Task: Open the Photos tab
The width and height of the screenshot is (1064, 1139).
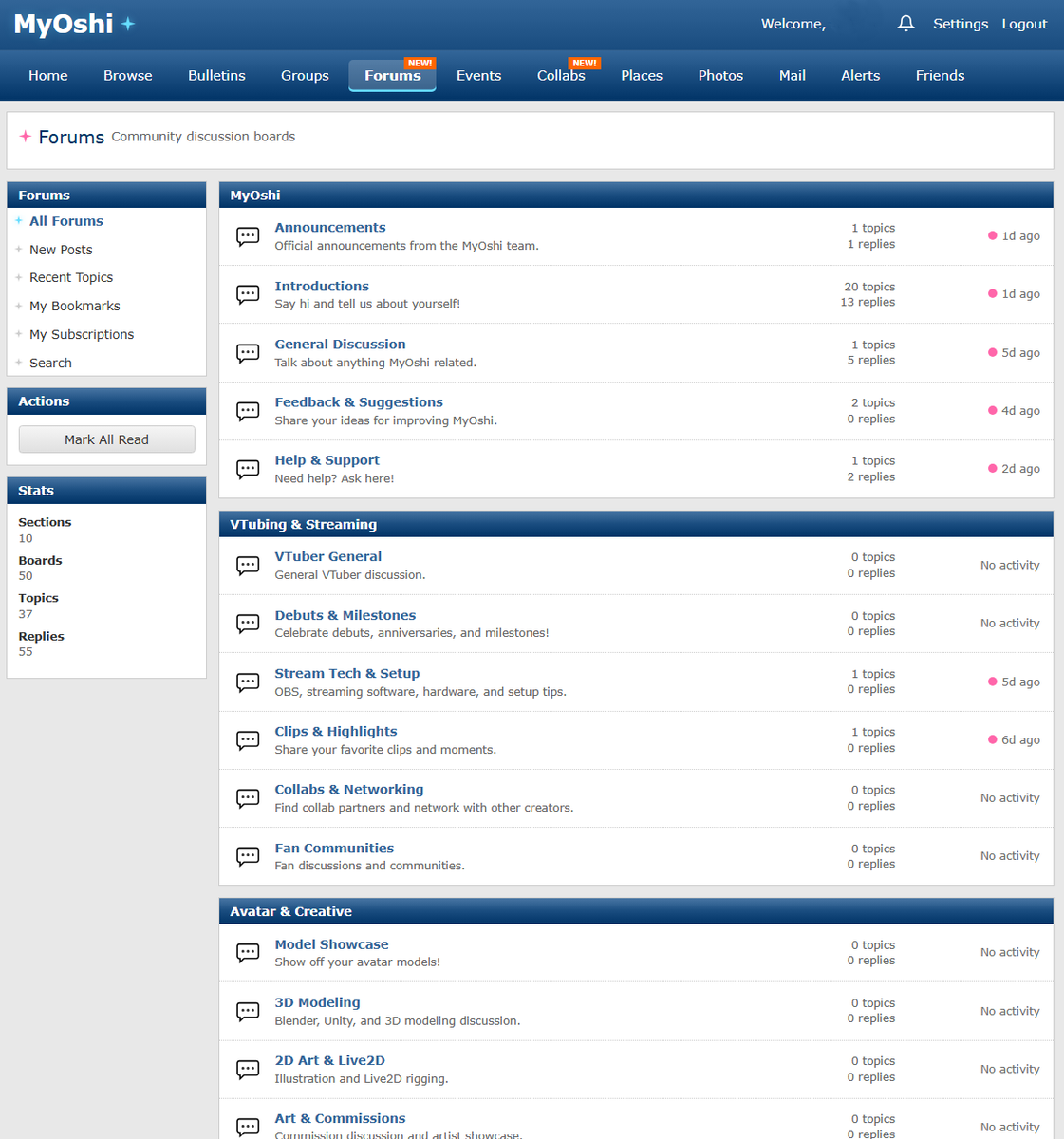Action: (x=720, y=76)
